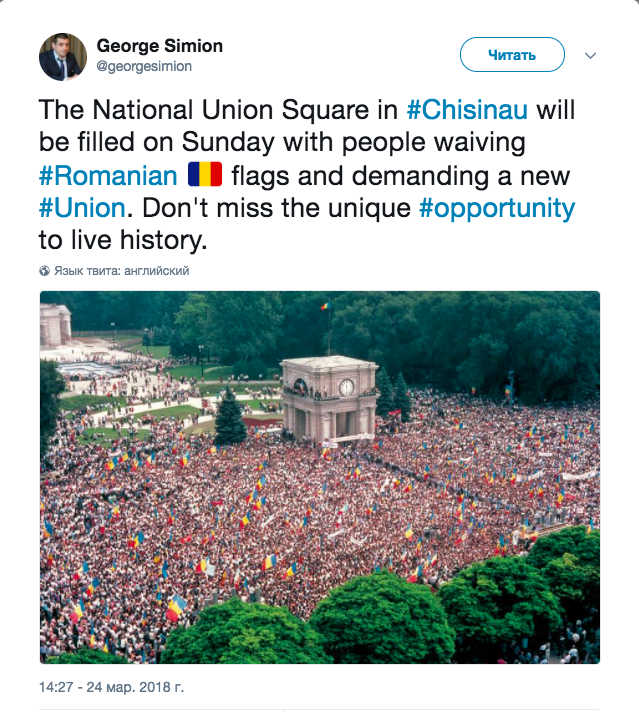Viewport: 639px width, 712px height.
Task: Click the clock on the arch in photo
Action: tap(346, 386)
